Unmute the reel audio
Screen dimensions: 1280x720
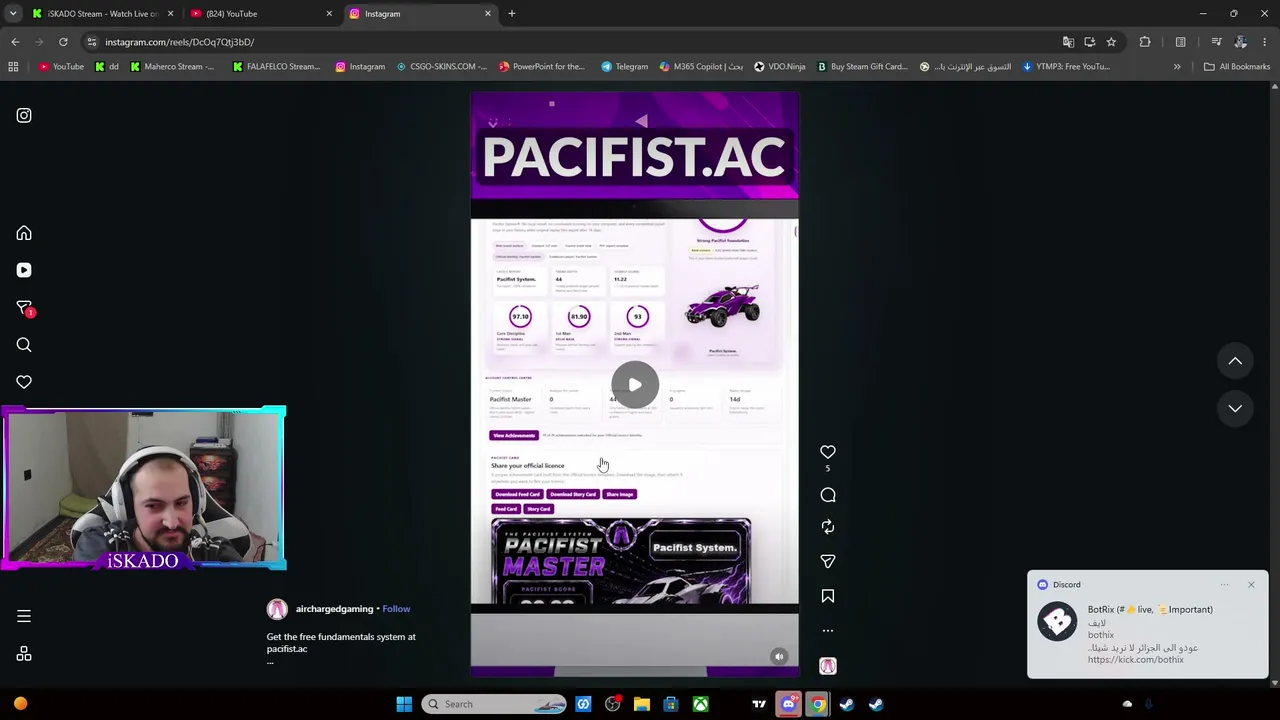pyautogui.click(x=779, y=656)
